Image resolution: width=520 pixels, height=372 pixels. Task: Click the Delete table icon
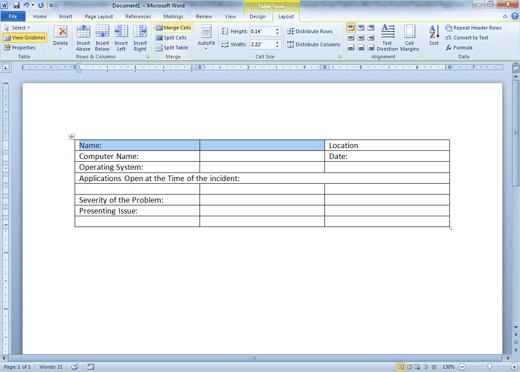[x=60, y=32]
